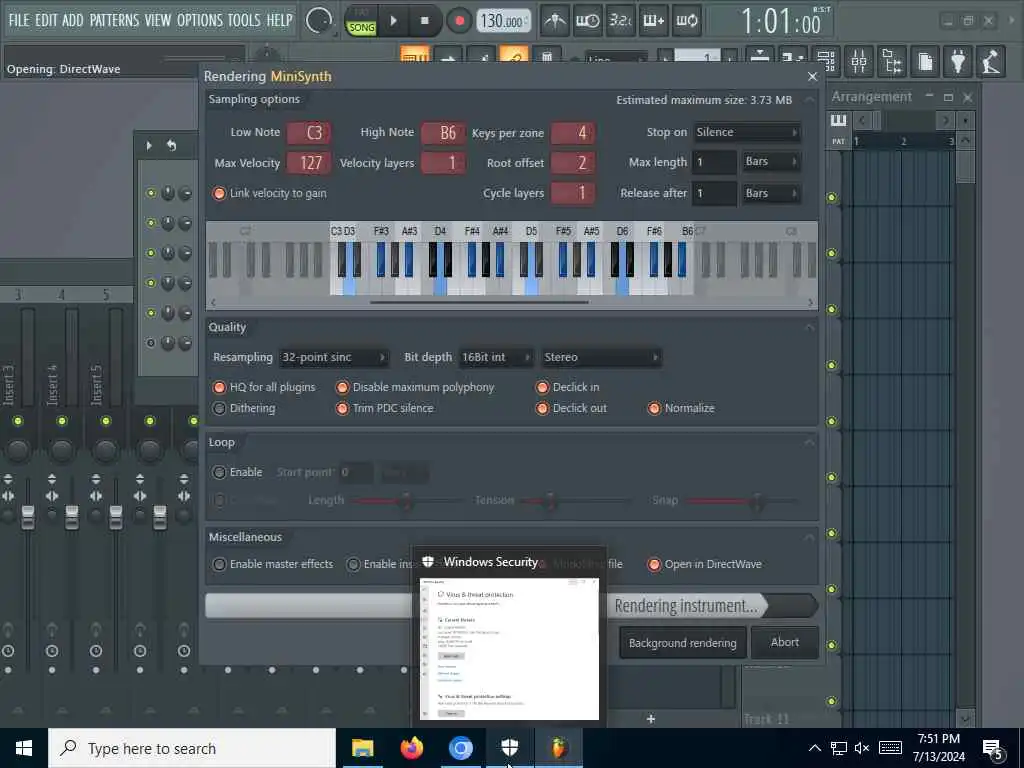The width and height of the screenshot is (1024, 768).
Task: Click the metronome icon
Action: pyautogui.click(x=555, y=21)
